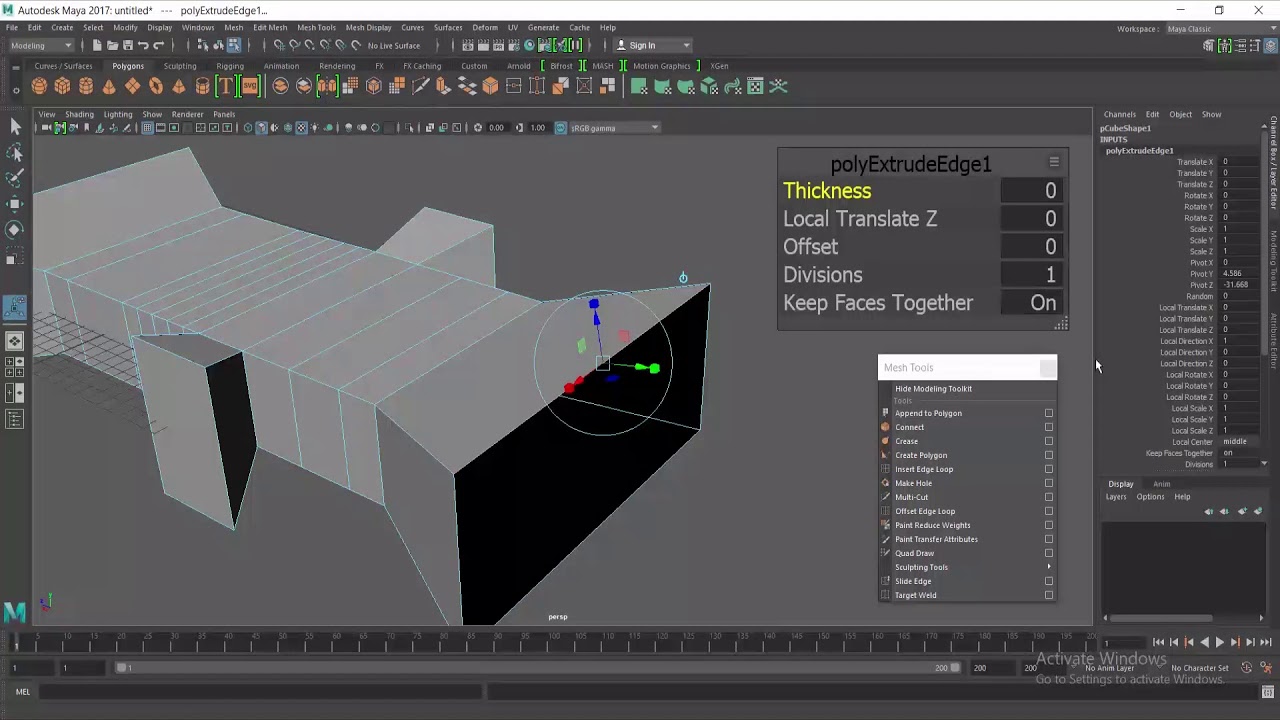Create a polygon cylinder from the shelf

point(86,87)
